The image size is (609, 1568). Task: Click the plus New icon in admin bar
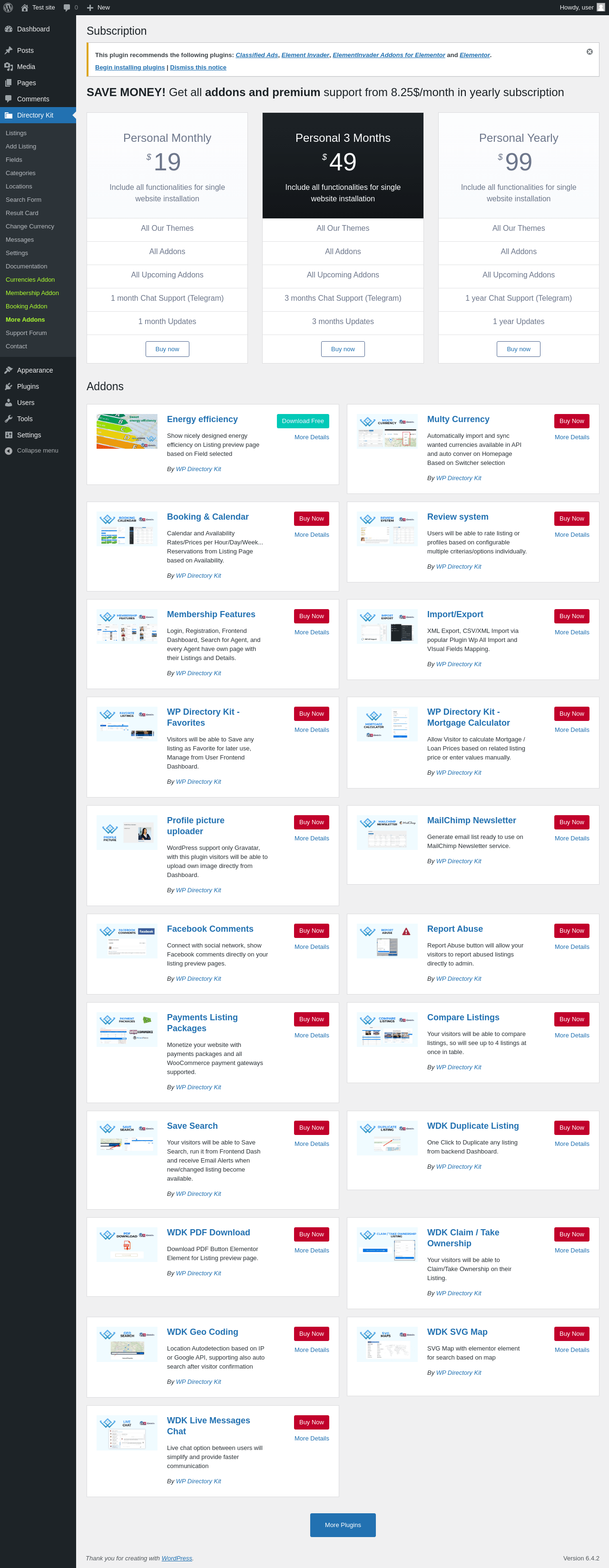click(90, 7)
